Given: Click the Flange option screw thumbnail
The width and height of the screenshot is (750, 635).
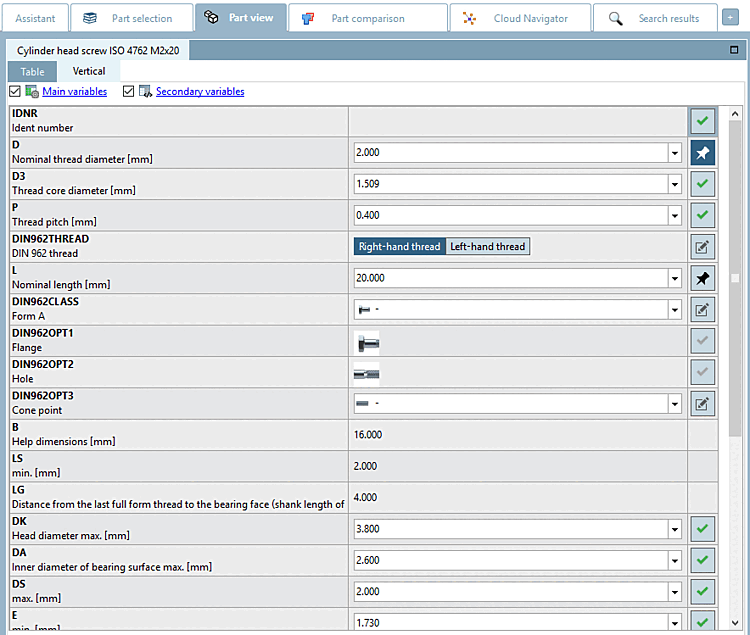Looking at the screenshot, I should (367, 342).
